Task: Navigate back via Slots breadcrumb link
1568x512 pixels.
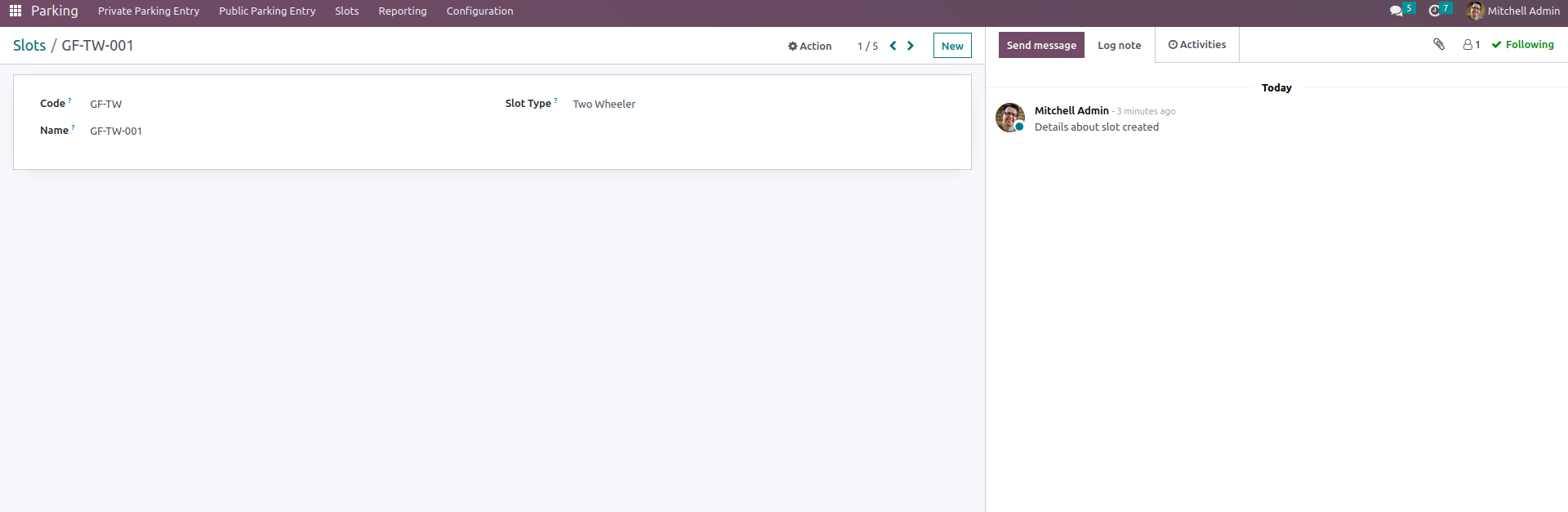Action: [x=29, y=46]
